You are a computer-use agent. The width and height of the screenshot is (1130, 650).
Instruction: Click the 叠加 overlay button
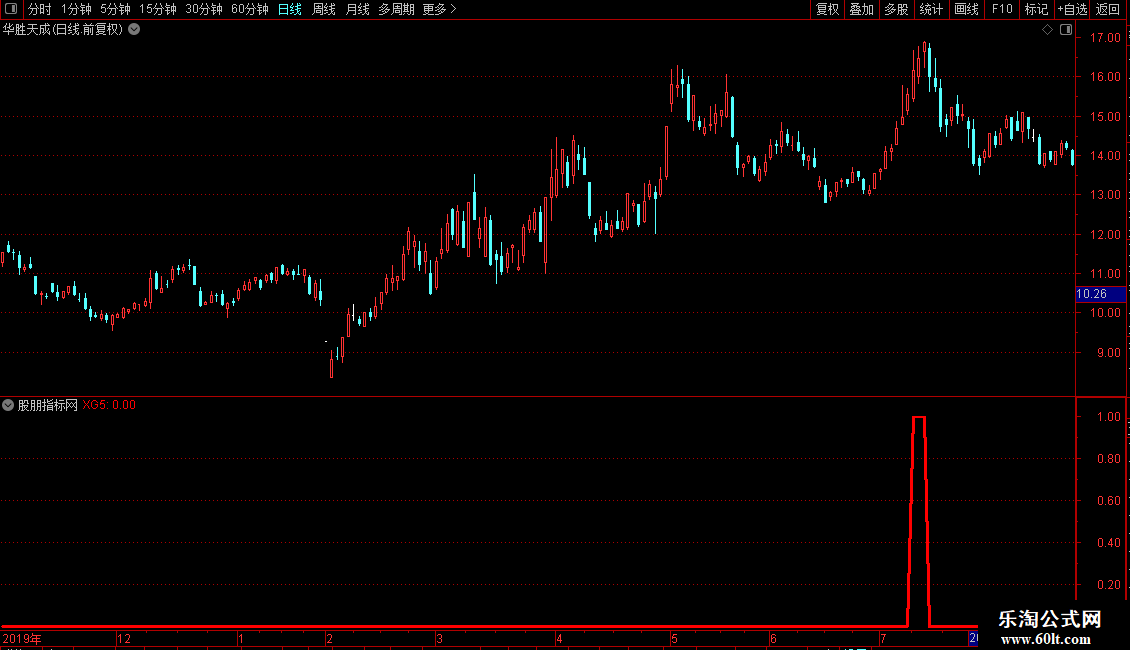pos(861,9)
